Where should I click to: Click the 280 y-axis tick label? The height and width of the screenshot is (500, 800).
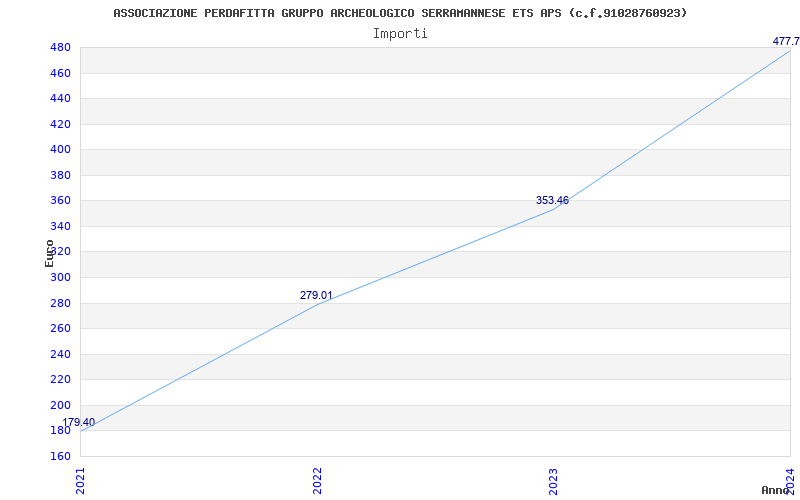coord(60,303)
